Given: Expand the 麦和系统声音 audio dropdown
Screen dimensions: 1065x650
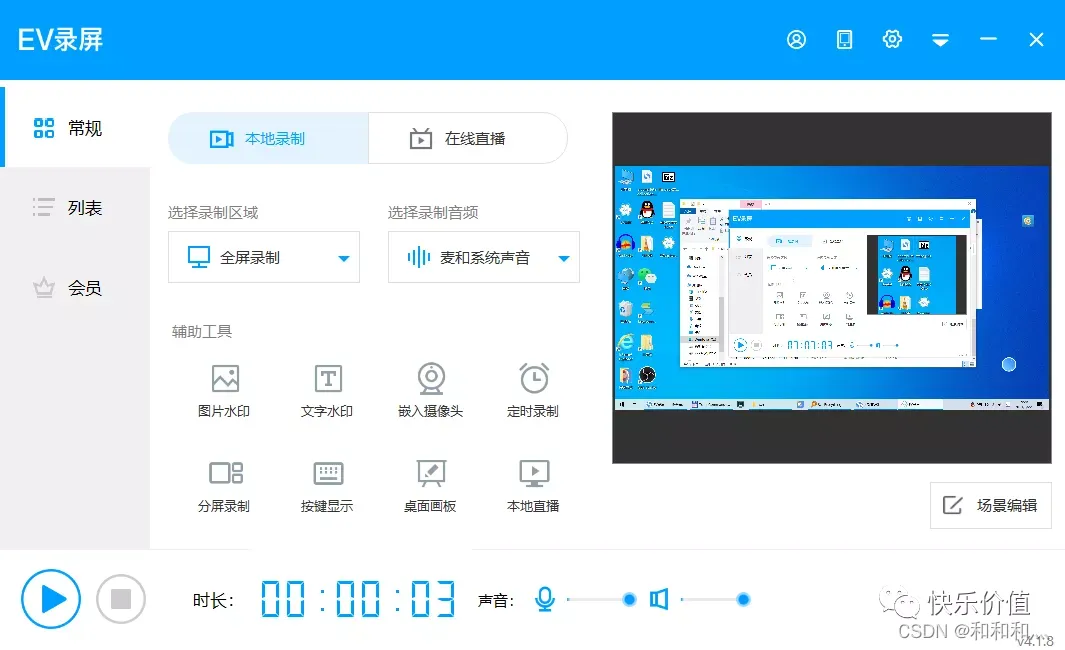Looking at the screenshot, I should (x=484, y=257).
